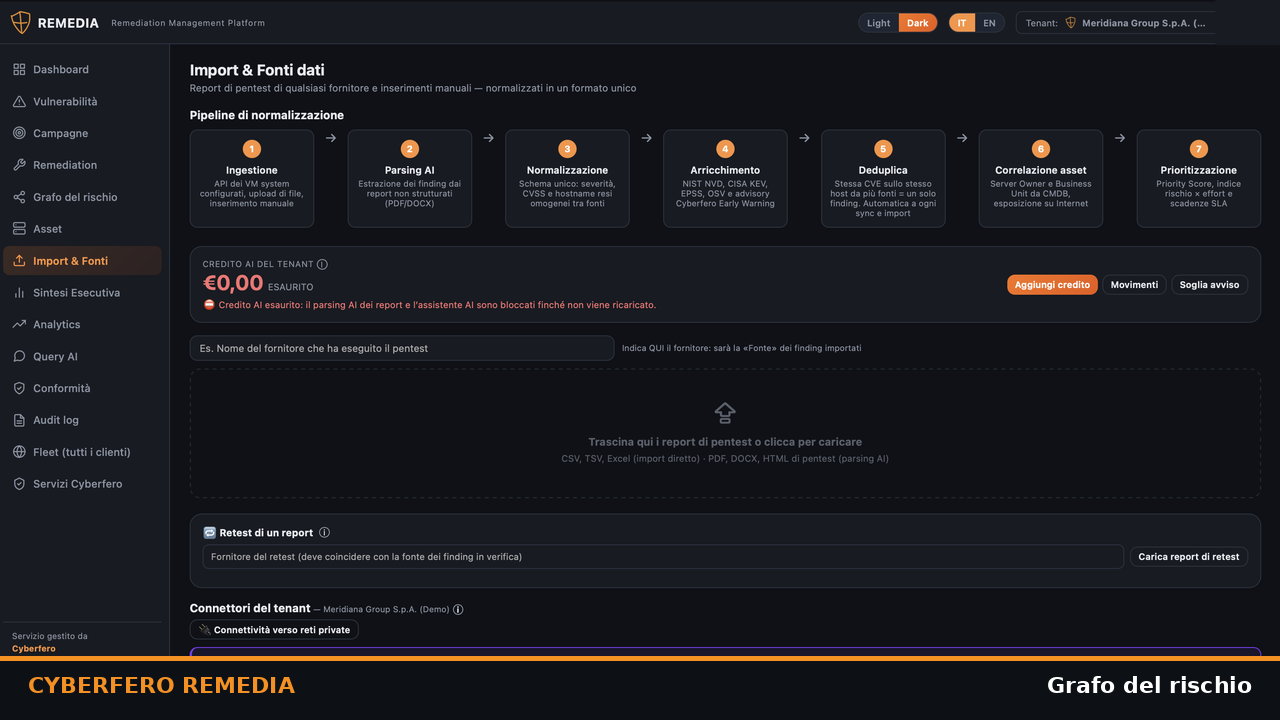Click the Sintesi Esecutiva bar chart icon
1280x720 pixels.
point(19,293)
